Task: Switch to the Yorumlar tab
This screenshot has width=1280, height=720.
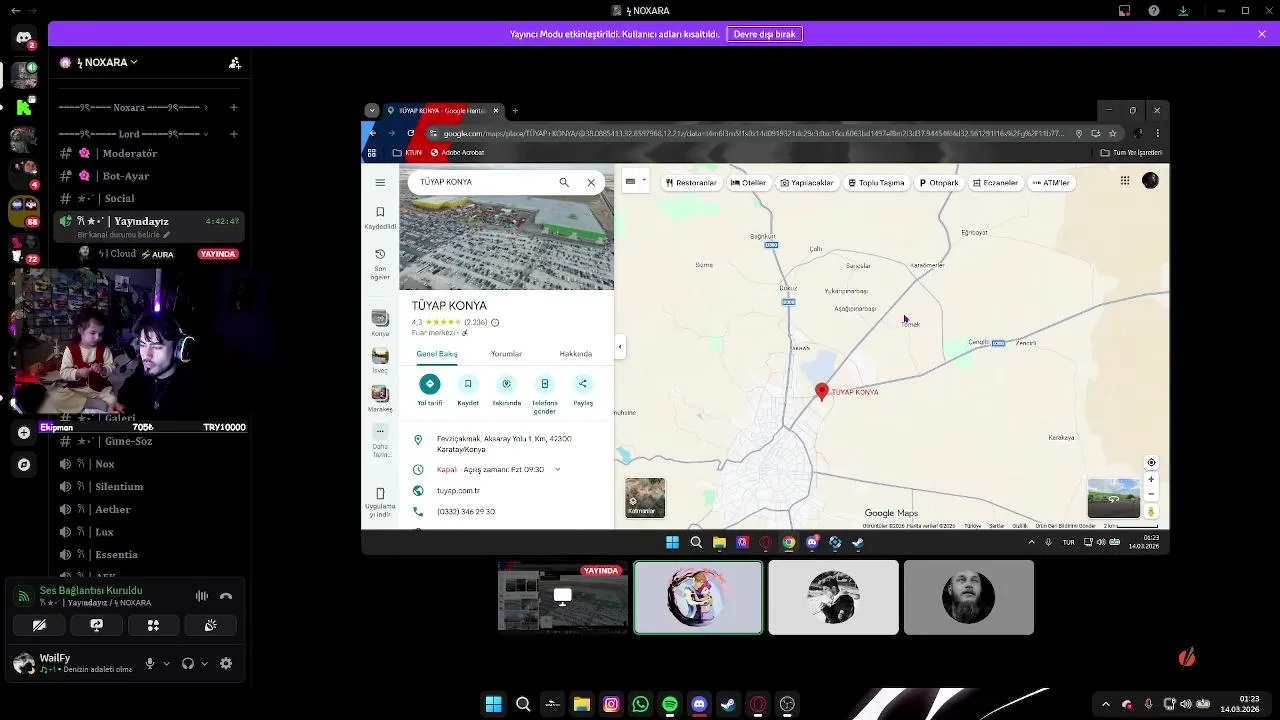Action: click(x=506, y=354)
